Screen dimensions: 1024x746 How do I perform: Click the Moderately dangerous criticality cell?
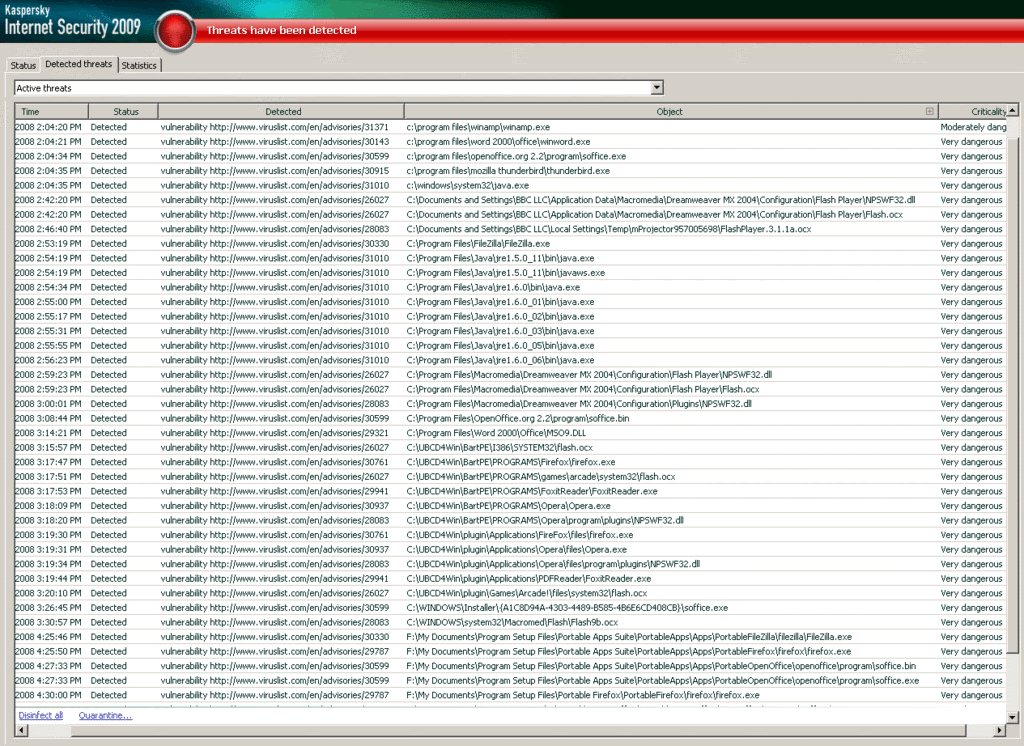(x=973, y=127)
